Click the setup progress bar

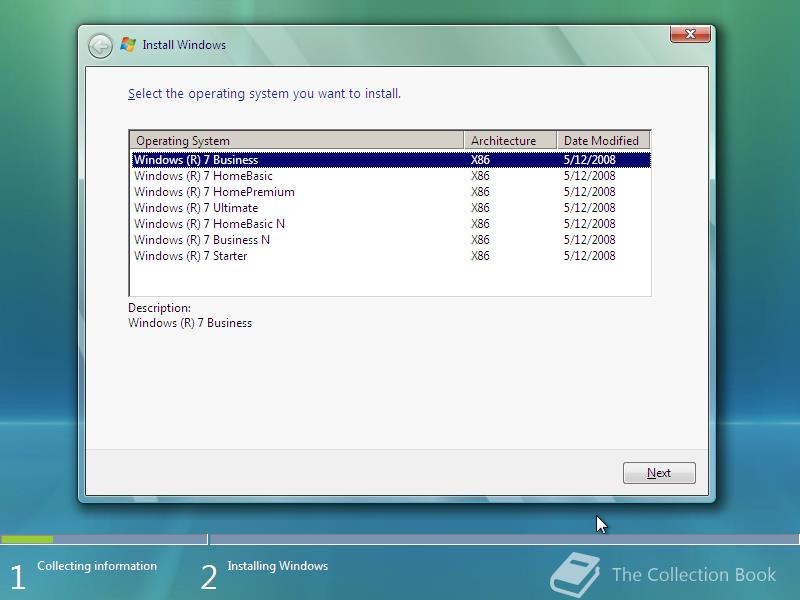click(400, 539)
